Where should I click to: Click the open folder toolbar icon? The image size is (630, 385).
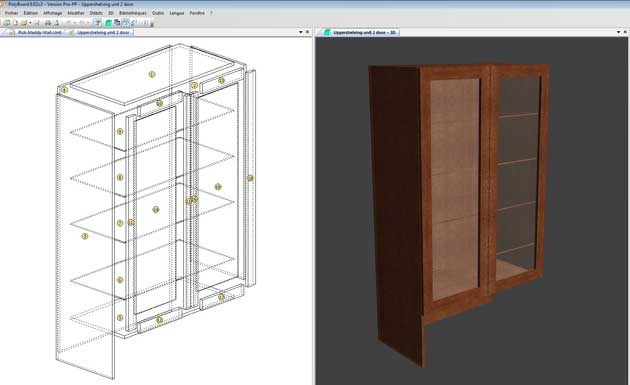(x=24, y=23)
